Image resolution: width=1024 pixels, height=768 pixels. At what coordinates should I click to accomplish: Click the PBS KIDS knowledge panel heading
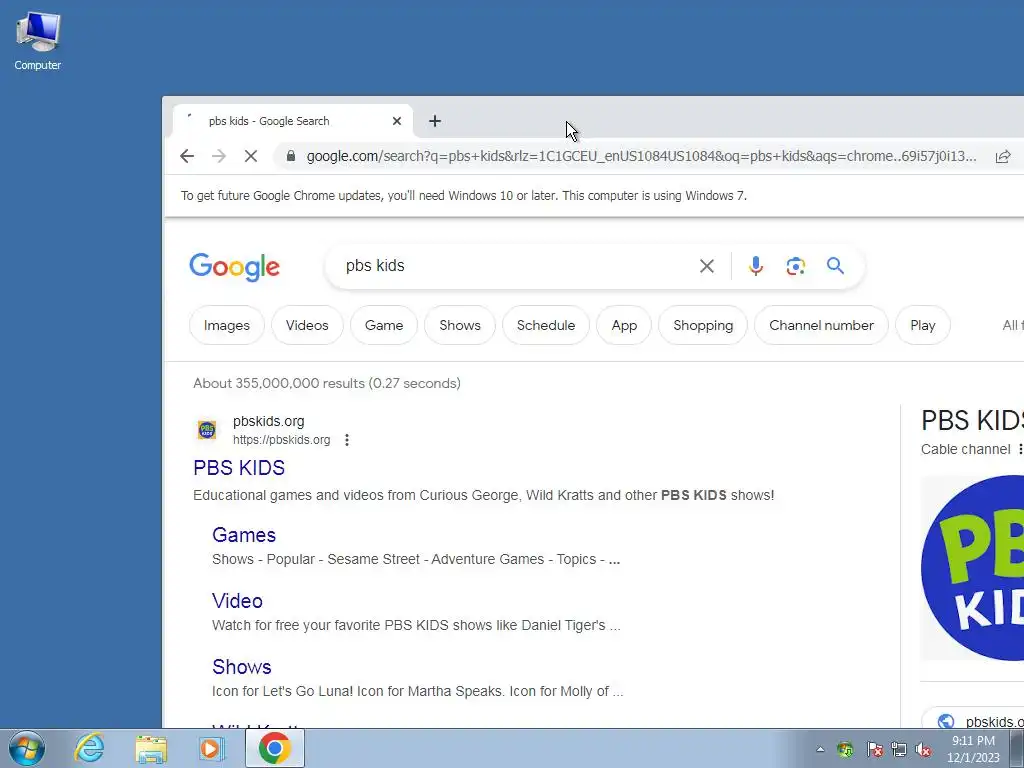[972, 420]
